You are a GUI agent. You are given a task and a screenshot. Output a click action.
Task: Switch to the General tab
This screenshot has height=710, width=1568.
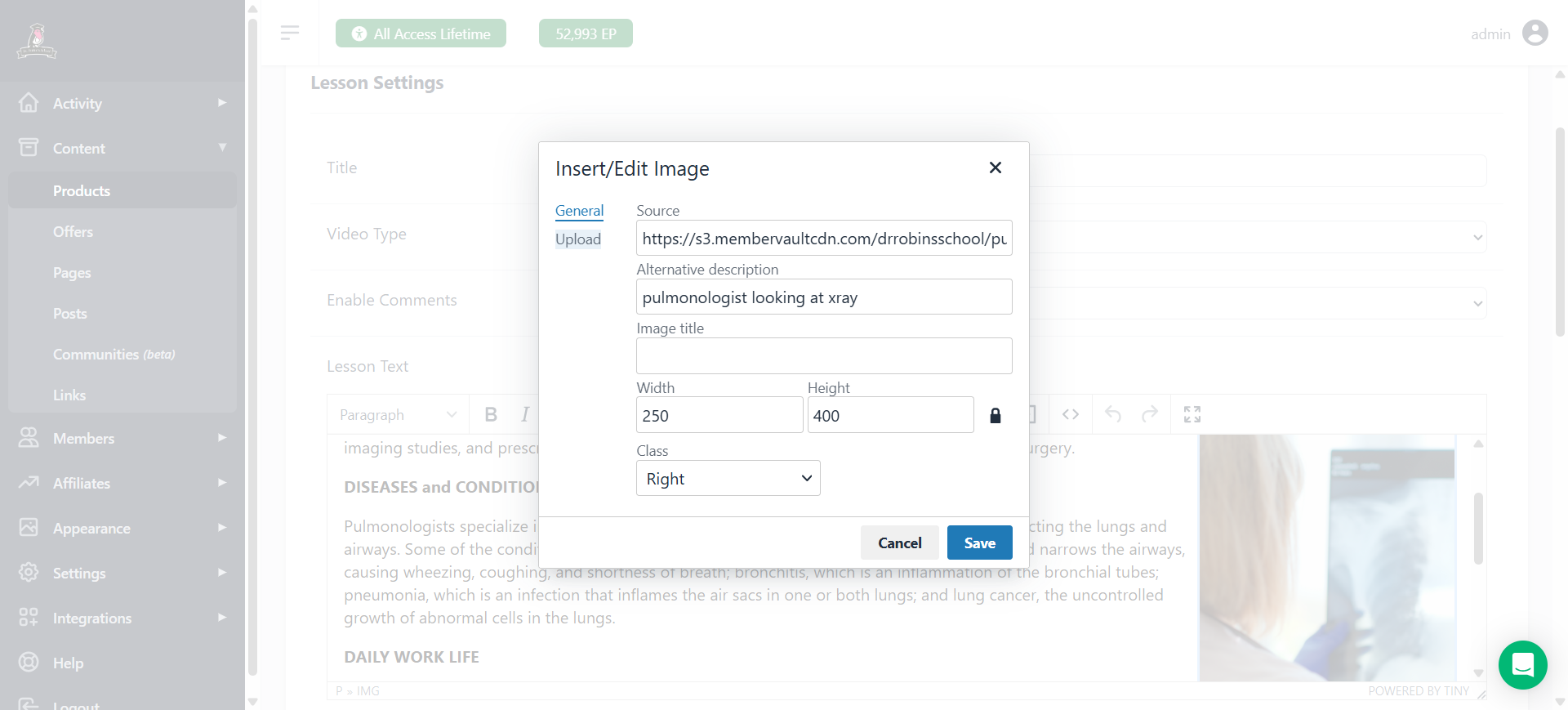click(579, 211)
